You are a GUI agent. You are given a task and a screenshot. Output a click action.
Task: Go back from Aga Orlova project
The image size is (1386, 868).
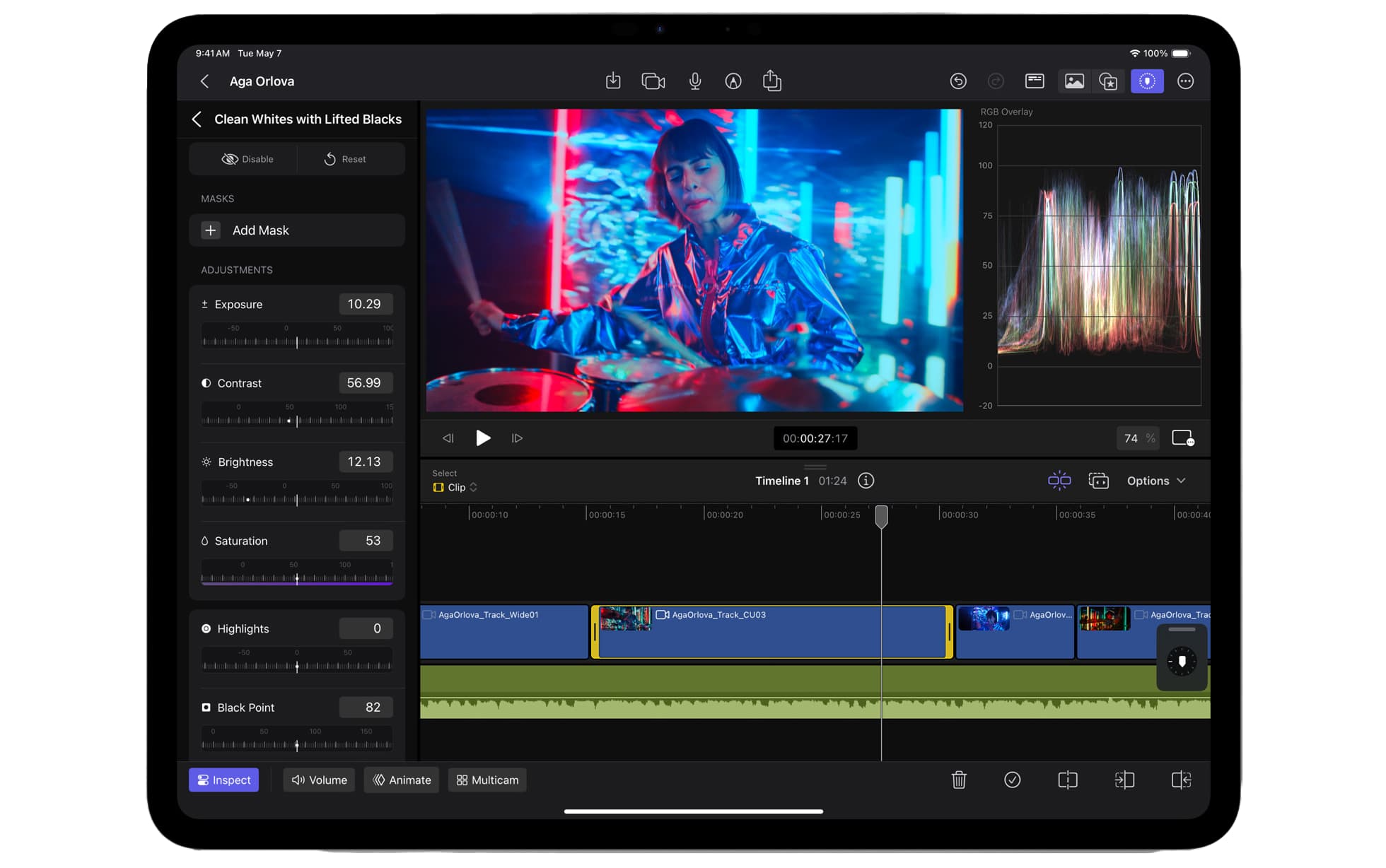[204, 81]
